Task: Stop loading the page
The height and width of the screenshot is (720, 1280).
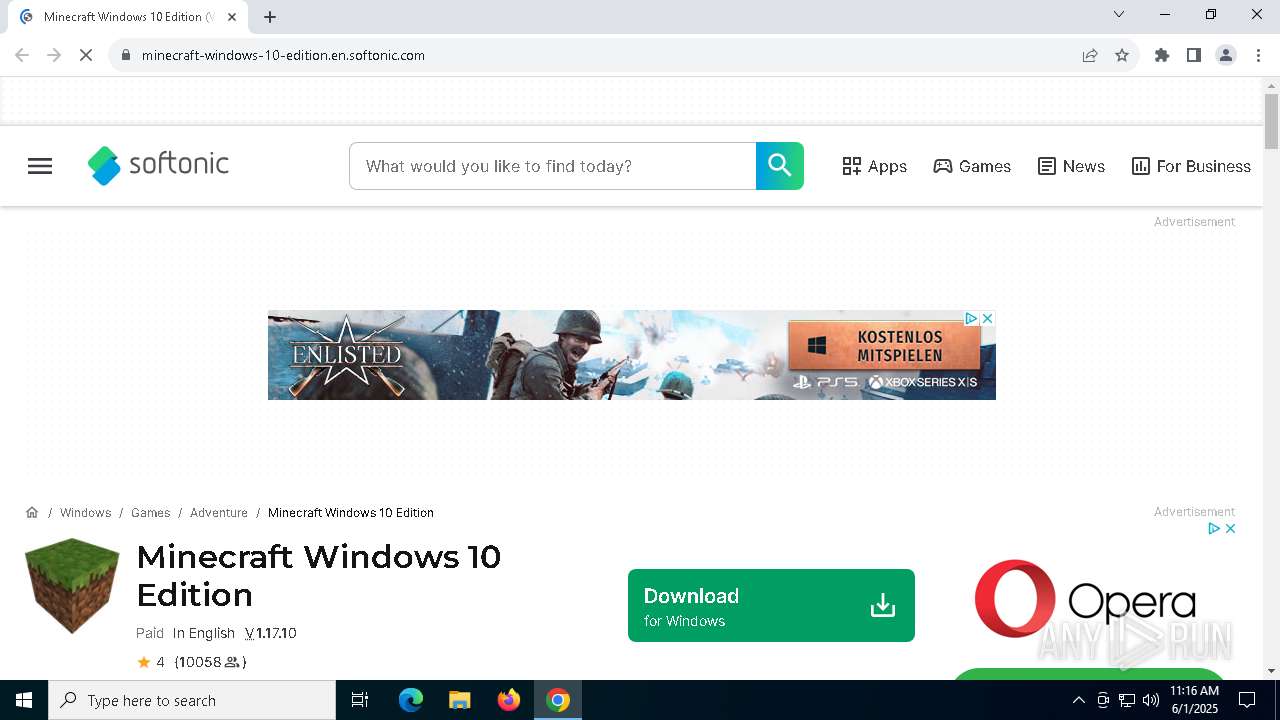Action: point(86,55)
